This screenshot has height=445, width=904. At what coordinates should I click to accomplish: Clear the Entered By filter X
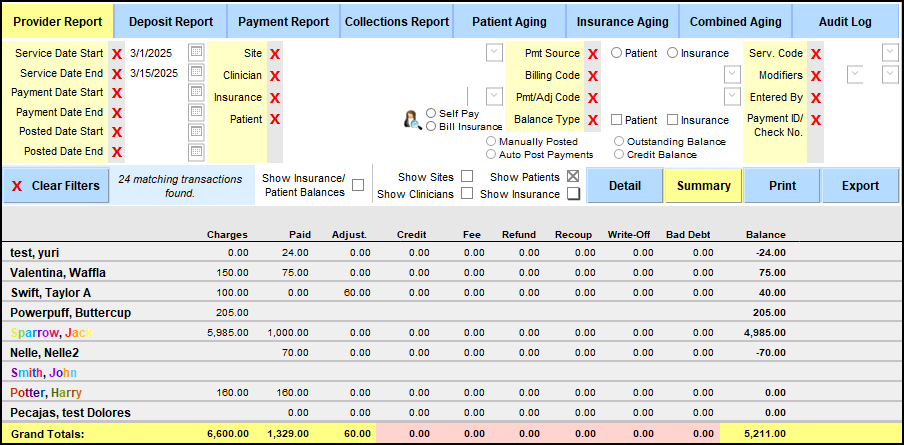[x=816, y=97]
